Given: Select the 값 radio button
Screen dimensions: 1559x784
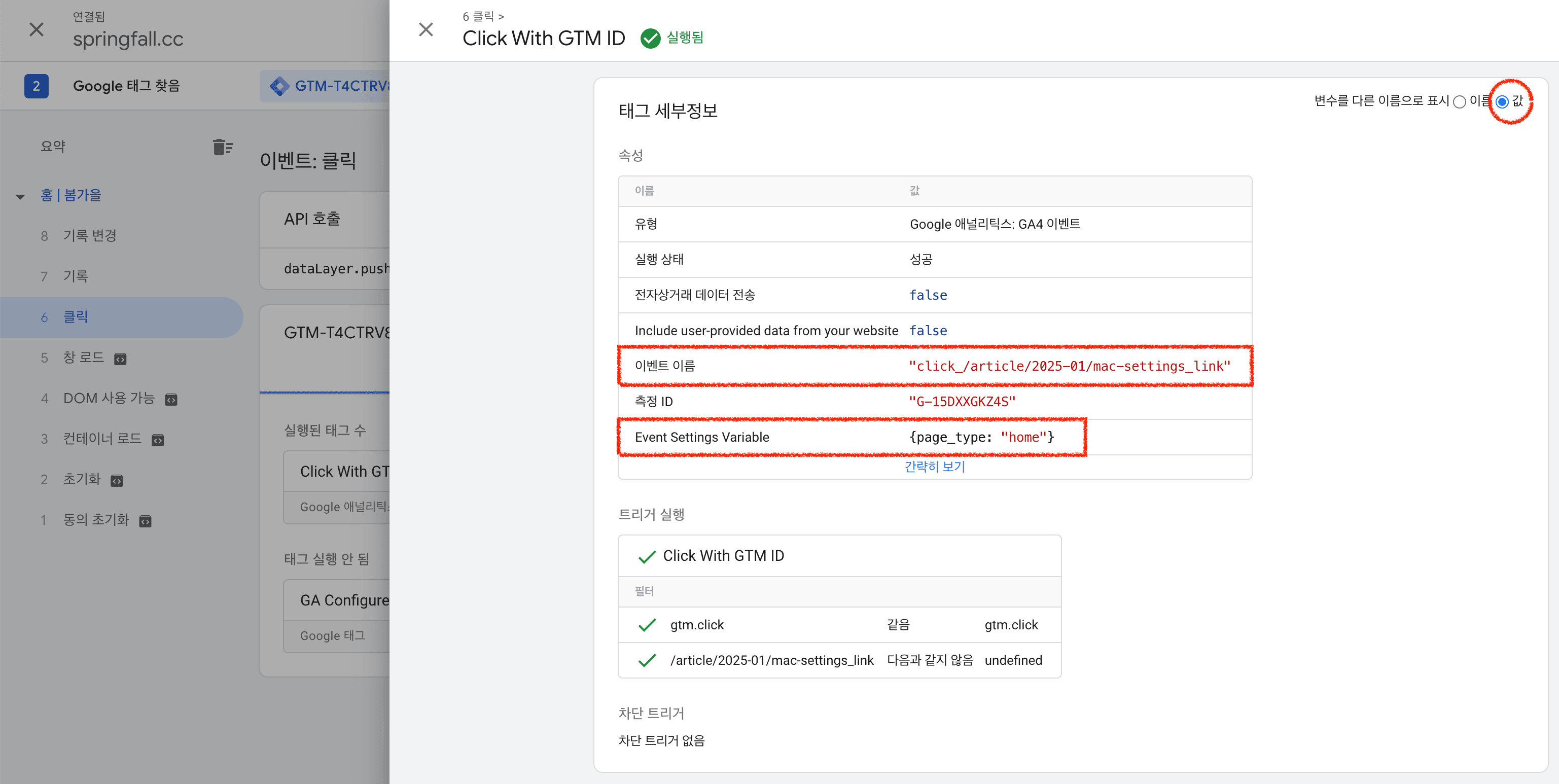Looking at the screenshot, I should [x=1503, y=101].
